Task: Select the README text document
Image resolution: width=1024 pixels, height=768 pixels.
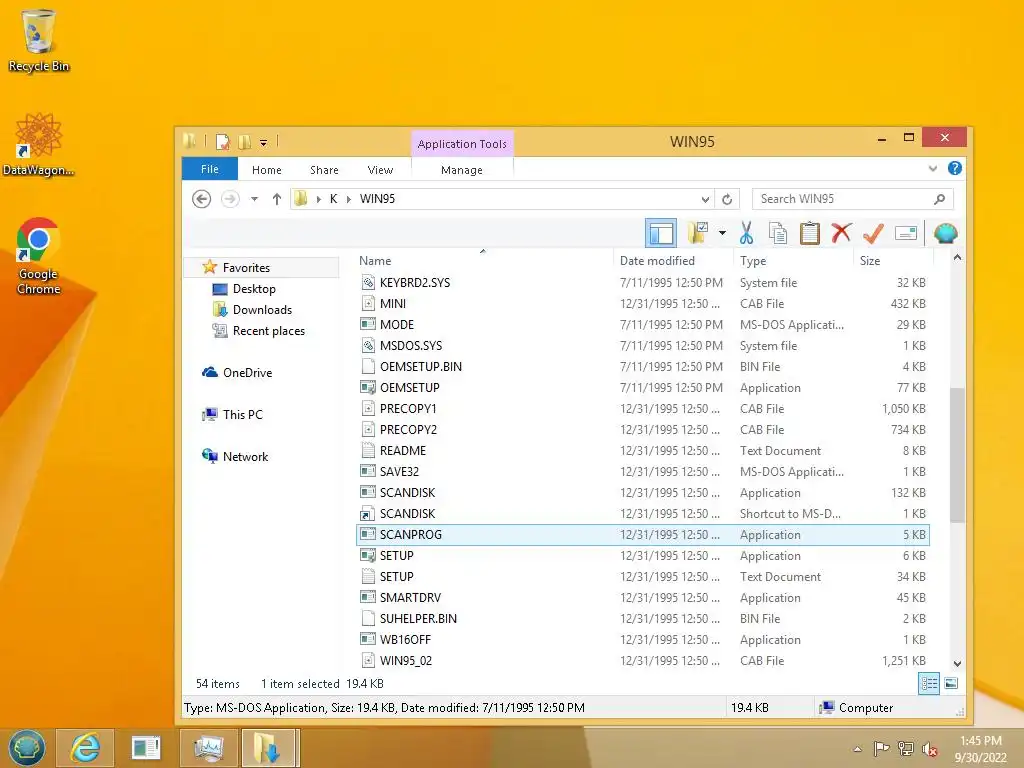Action: click(x=643, y=451)
